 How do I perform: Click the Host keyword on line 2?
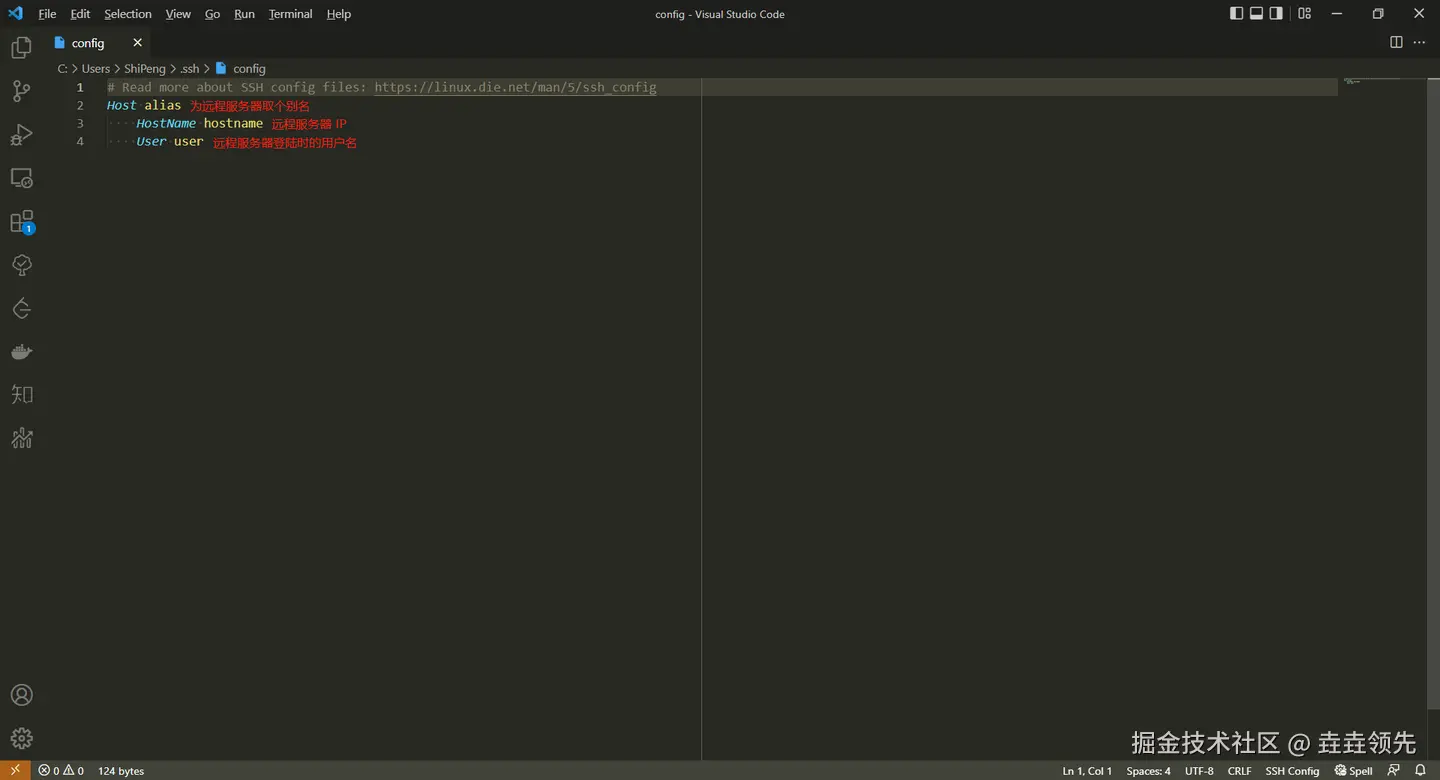pos(122,105)
